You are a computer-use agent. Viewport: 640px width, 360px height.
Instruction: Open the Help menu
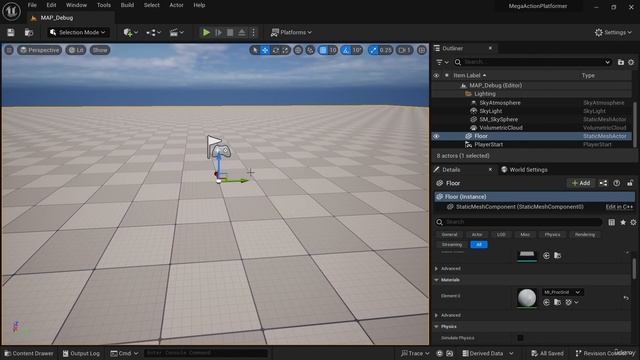coord(199,5)
